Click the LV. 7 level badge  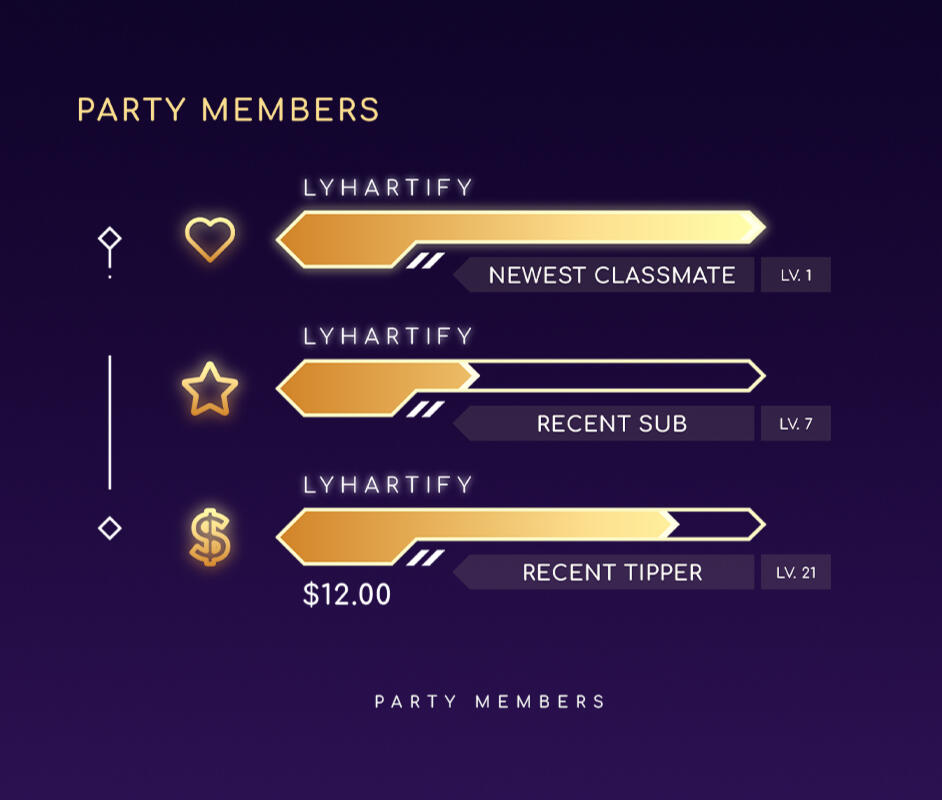coord(796,424)
